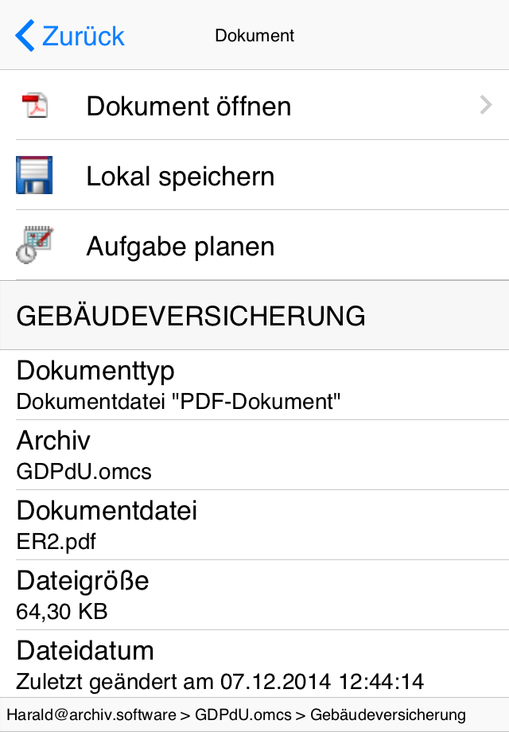Select the GEBÄUDEVERSICHERUNG section header
The width and height of the screenshot is (509, 732).
point(254,315)
